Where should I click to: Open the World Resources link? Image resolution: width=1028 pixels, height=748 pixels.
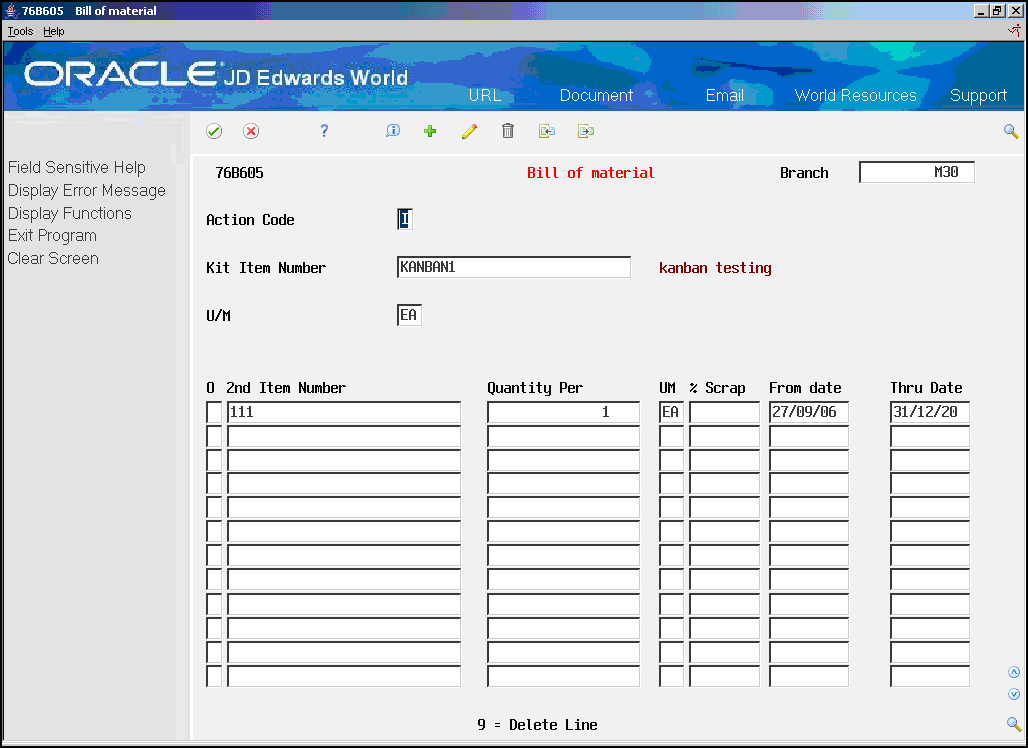click(856, 95)
